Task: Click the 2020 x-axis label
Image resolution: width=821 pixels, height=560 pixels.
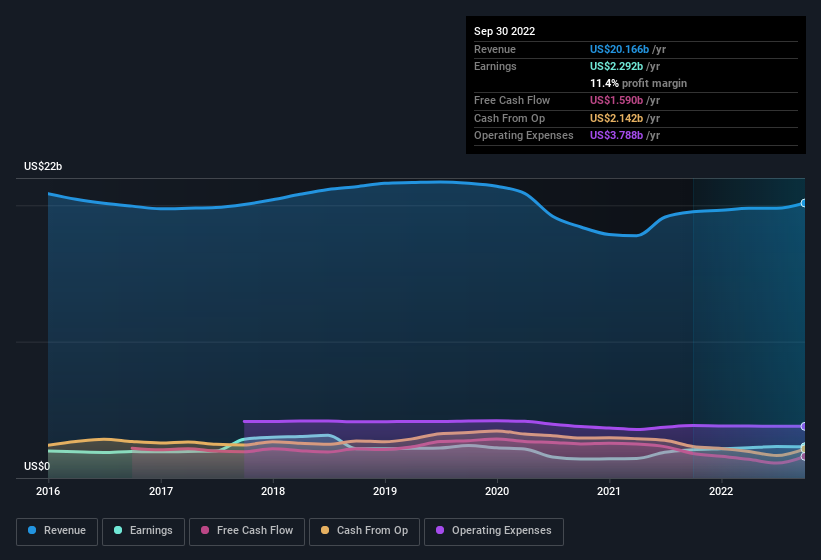Action: pos(497,491)
